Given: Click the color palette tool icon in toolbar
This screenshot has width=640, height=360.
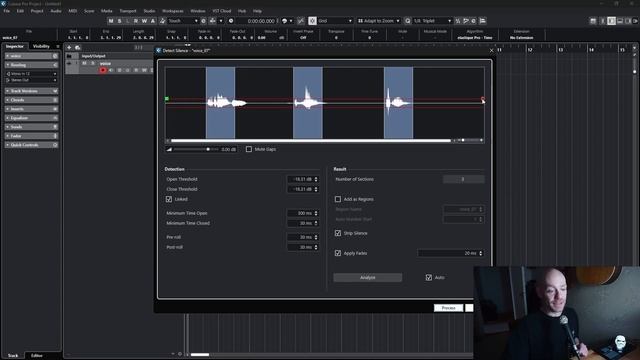Looking at the screenshot, I should click(x=284, y=21).
